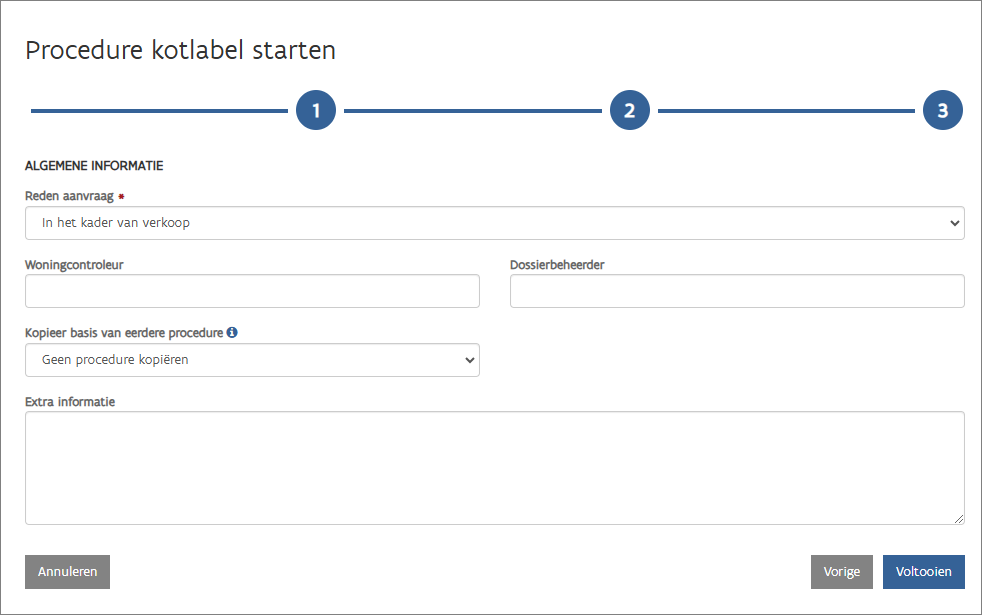This screenshot has width=982, height=615.
Task: Select the Dossierbeheerder label
Action: 557,265
